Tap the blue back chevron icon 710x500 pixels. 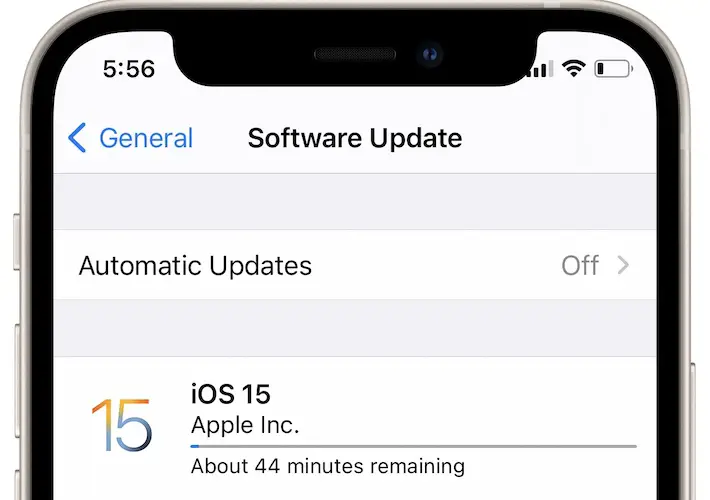[x=77, y=138]
